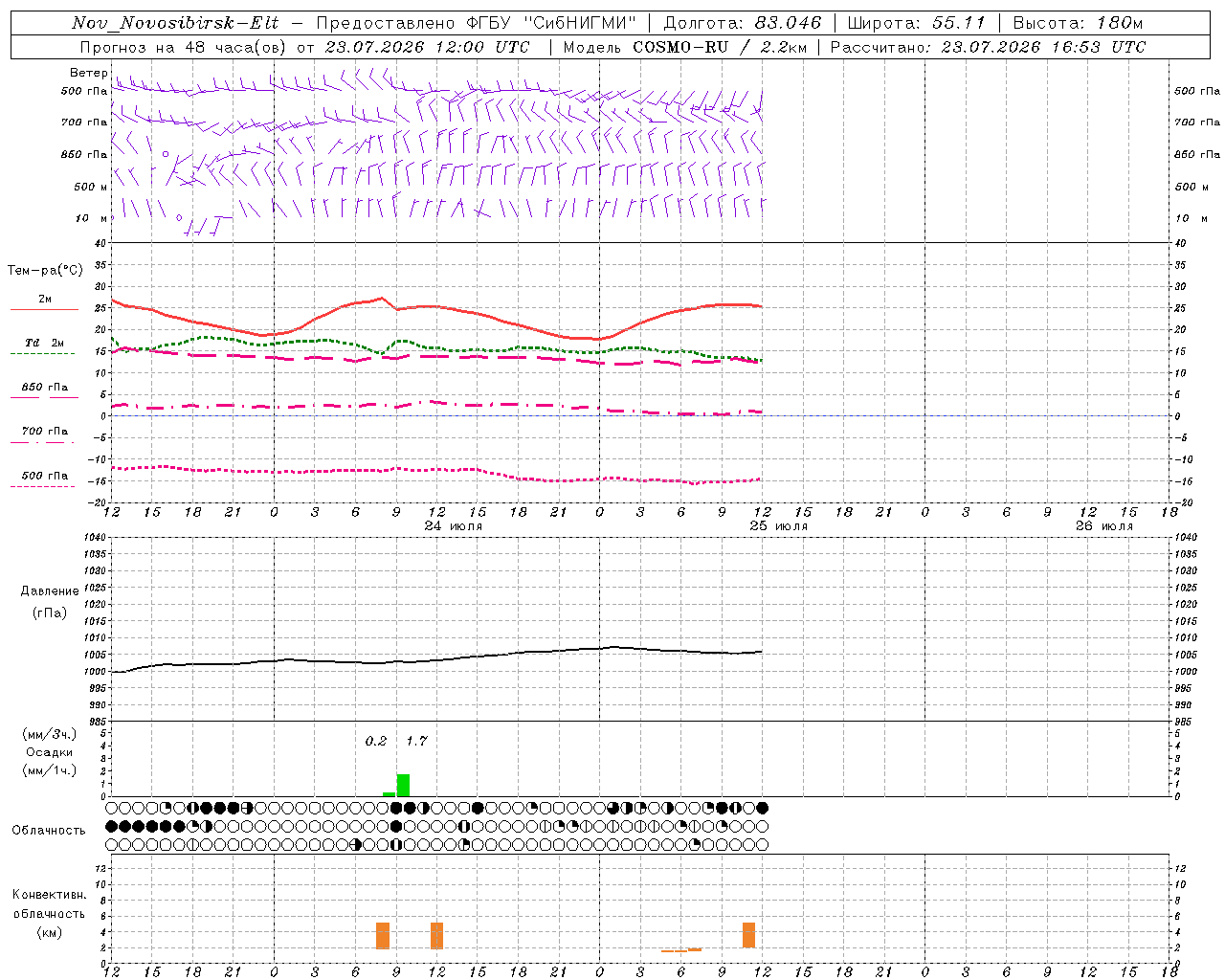
Task: Click the tall green 1.7 precipitation bar
Action: pyautogui.click(x=403, y=785)
